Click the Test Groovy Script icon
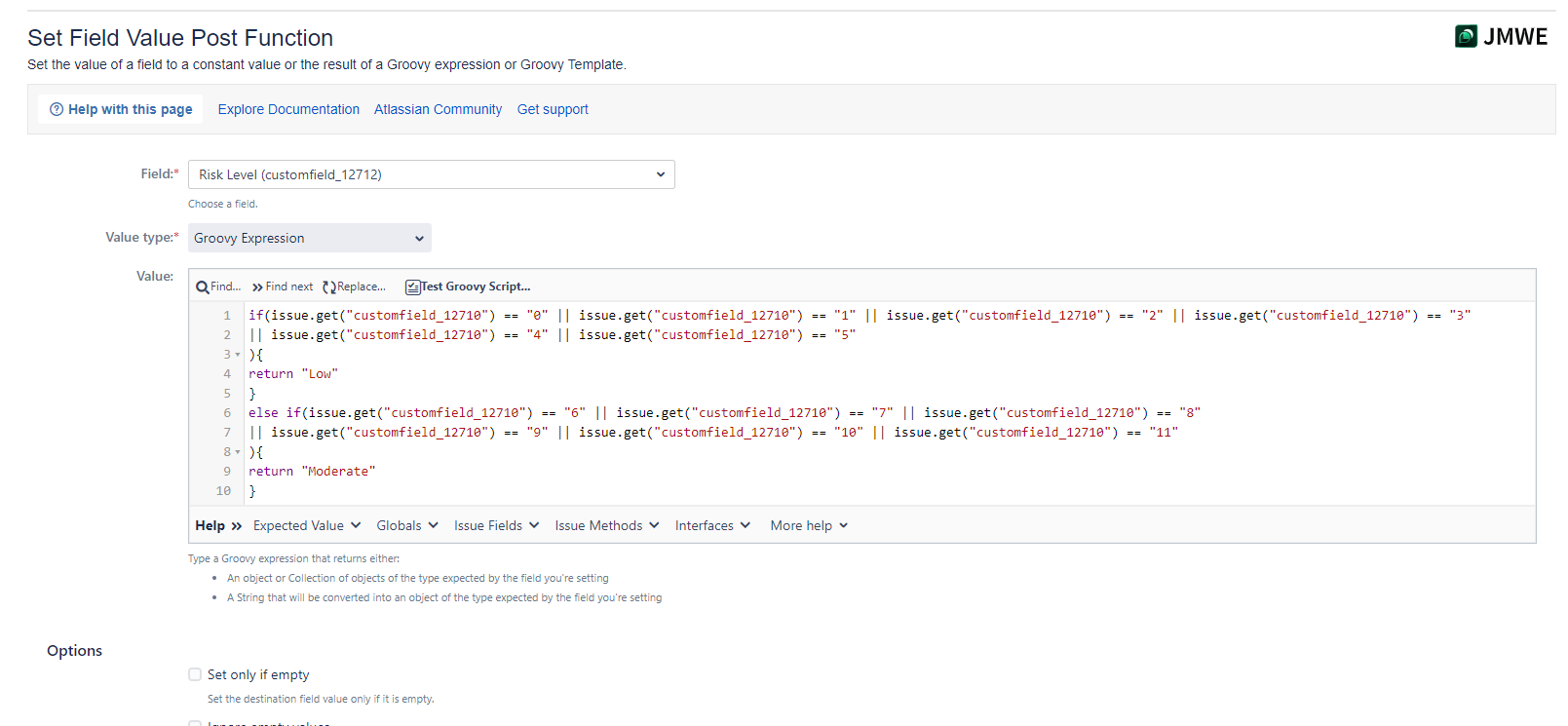The image size is (1568, 726). 412,287
